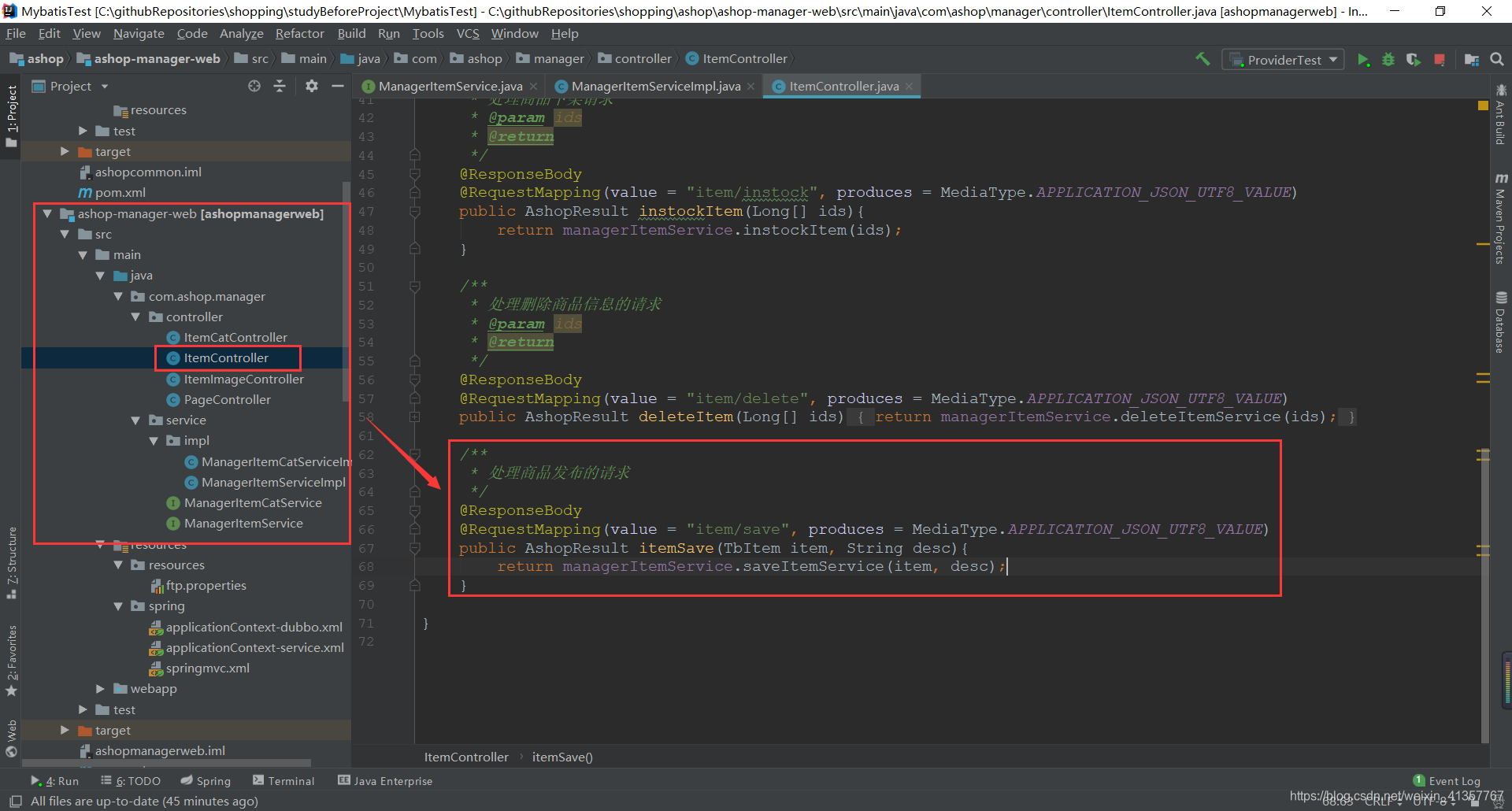The height and width of the screenshot is (811, 1512).
Task: Open the Ant Build side panel
Action: (1501, 114)
